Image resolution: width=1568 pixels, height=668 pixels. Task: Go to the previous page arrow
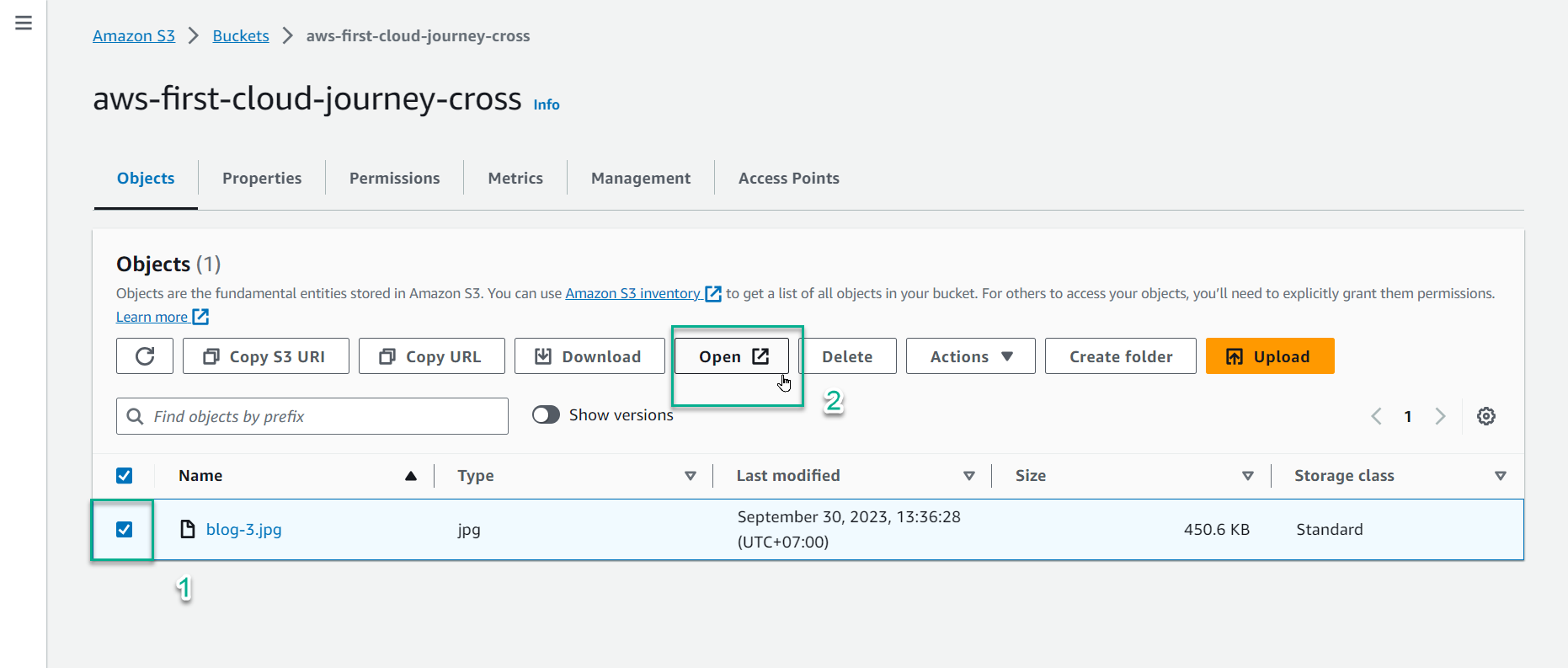coord(1376,416)
